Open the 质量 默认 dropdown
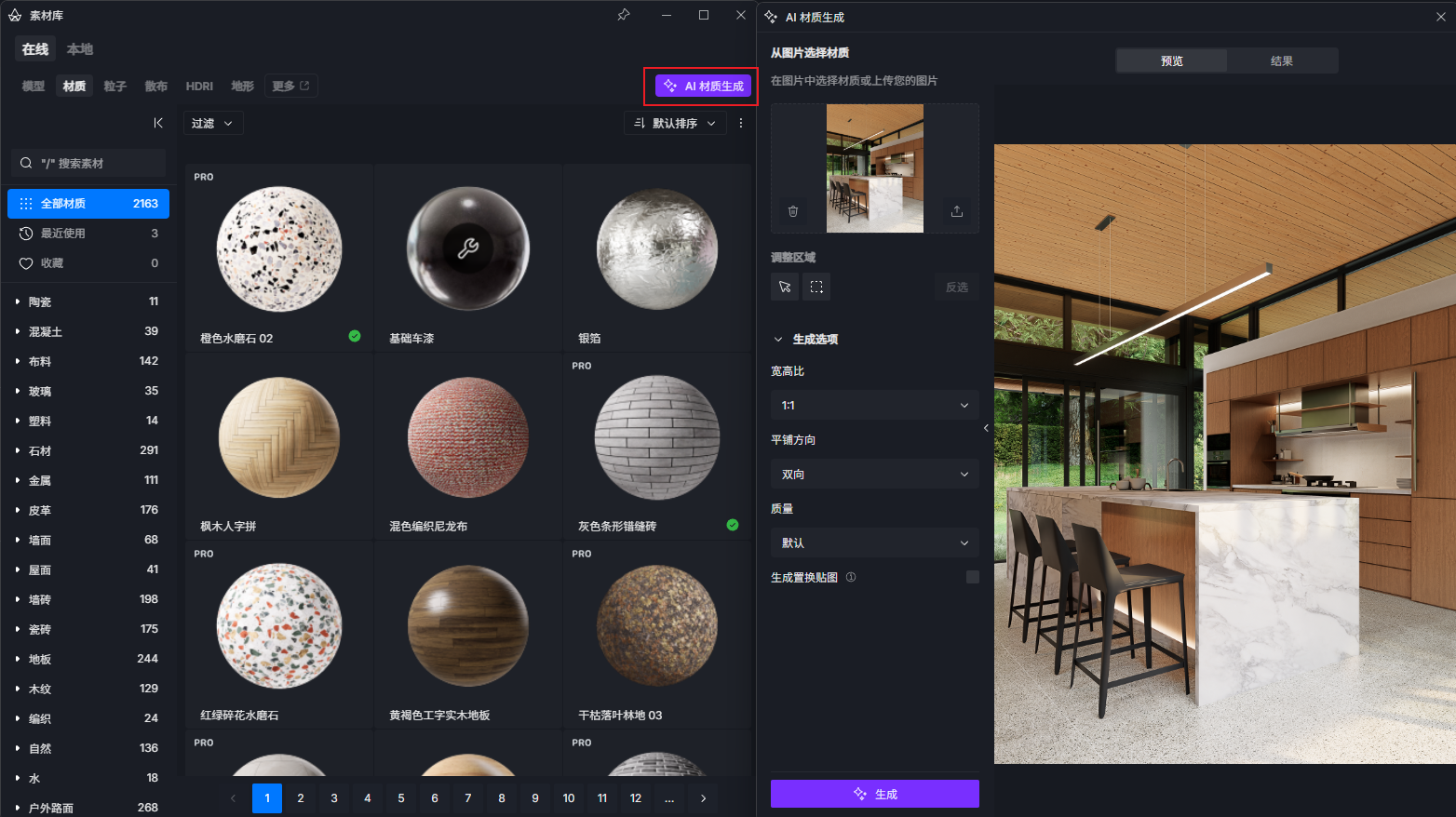The height and width of the screenshot is (817, 1456). [875, 542]
